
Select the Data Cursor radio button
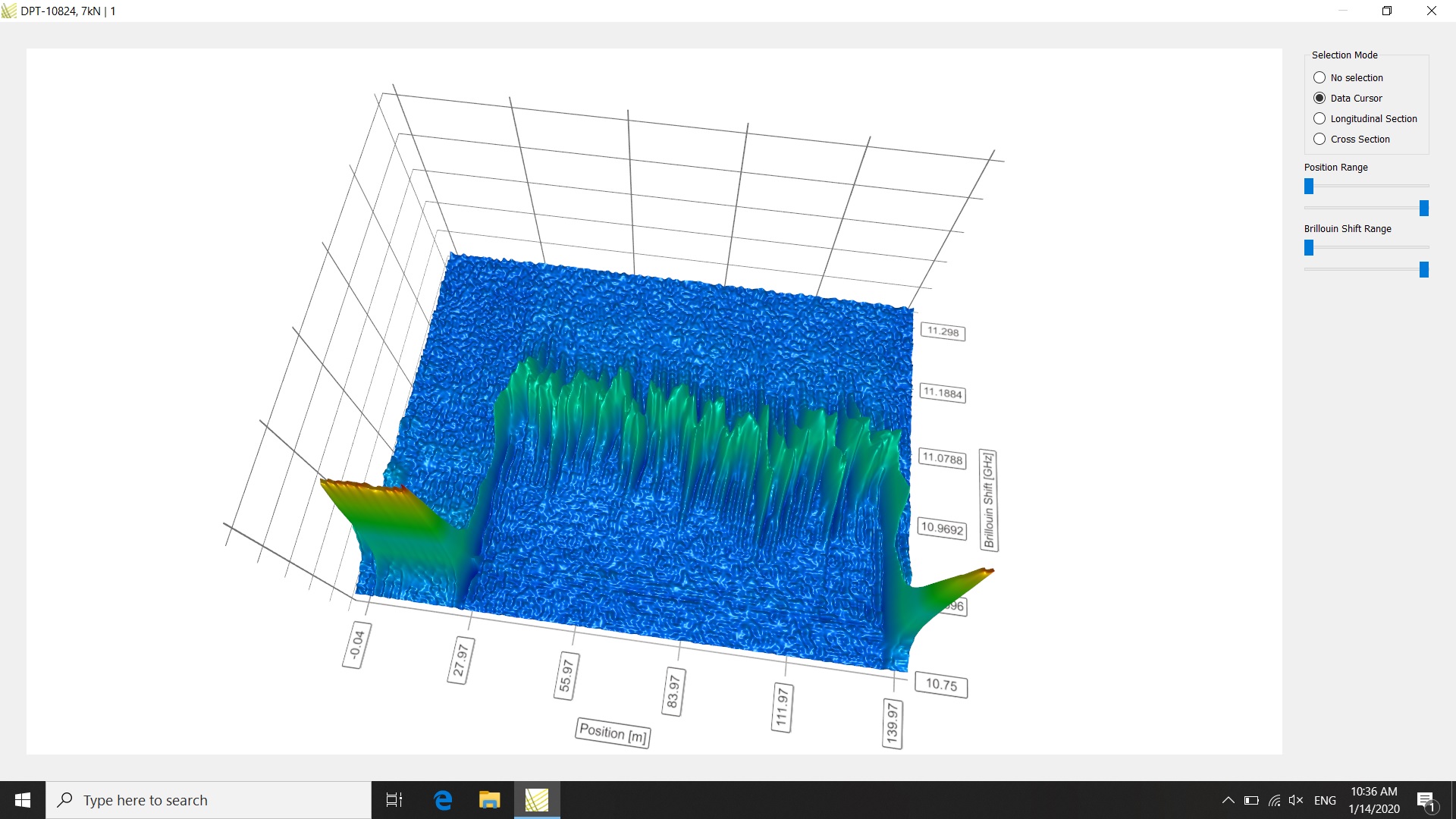[1319, 98]
